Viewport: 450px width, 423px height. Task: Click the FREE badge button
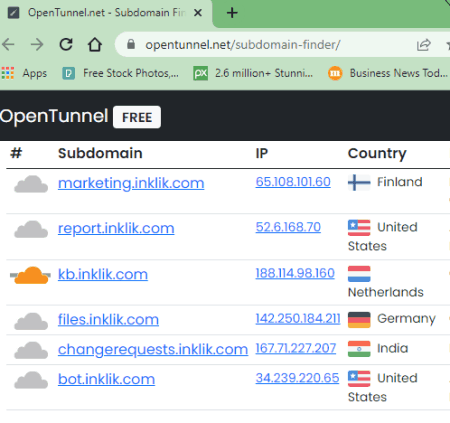click(137, 117)
